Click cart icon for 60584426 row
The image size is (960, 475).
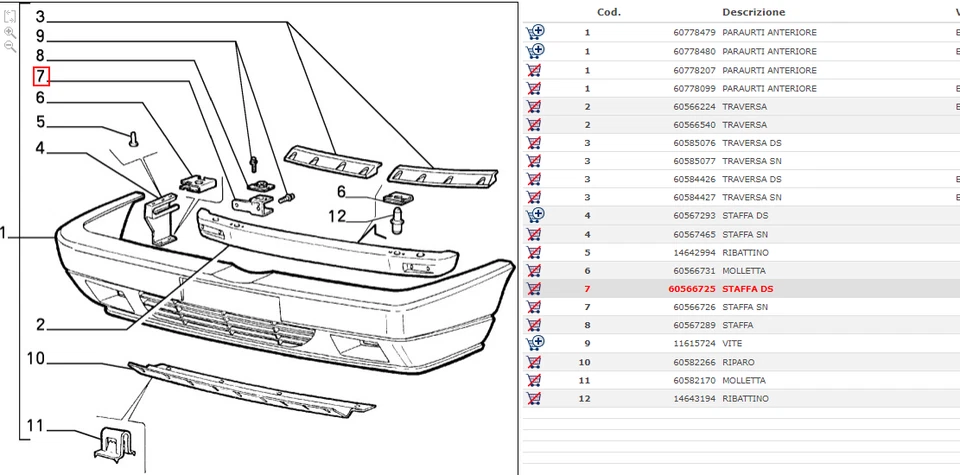coord(534,179)
